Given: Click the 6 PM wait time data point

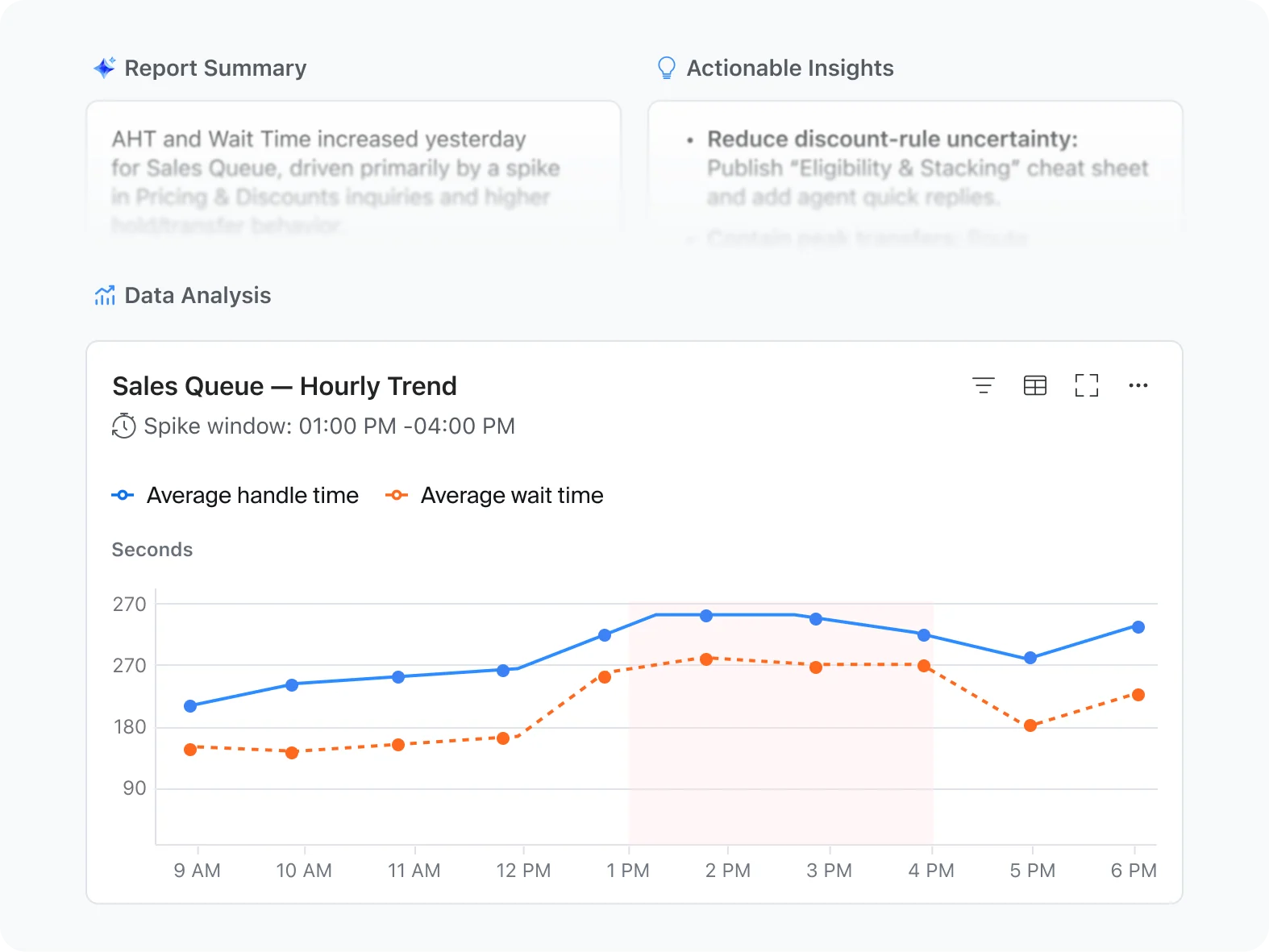Looking at the screenshot, I should point(1138,695).
